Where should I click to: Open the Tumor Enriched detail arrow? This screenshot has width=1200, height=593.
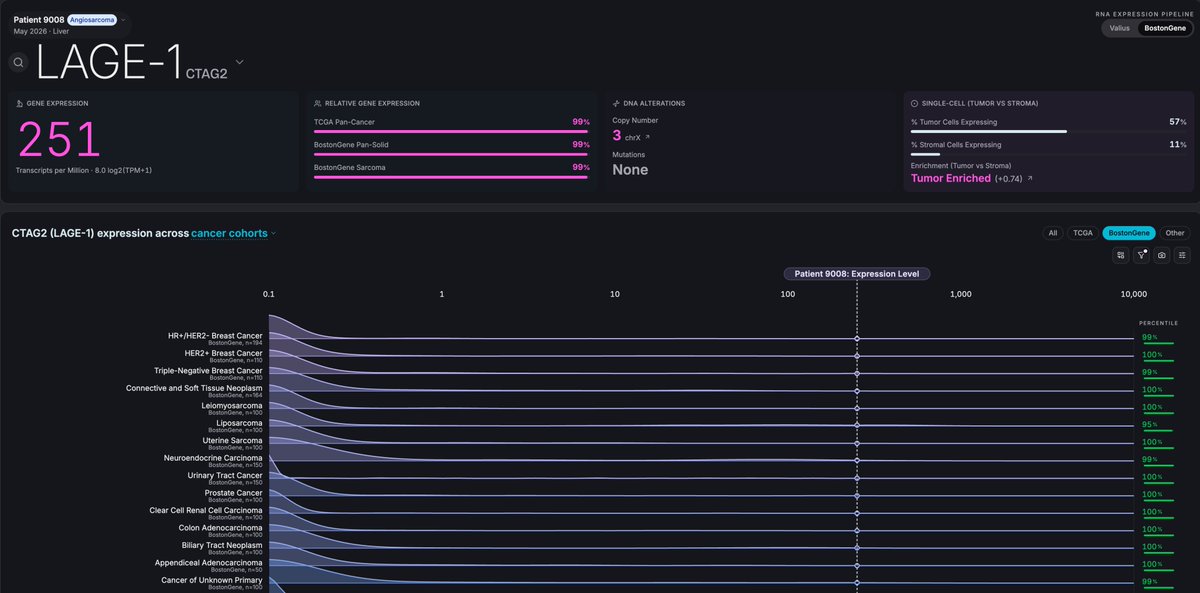[1030, 179]
